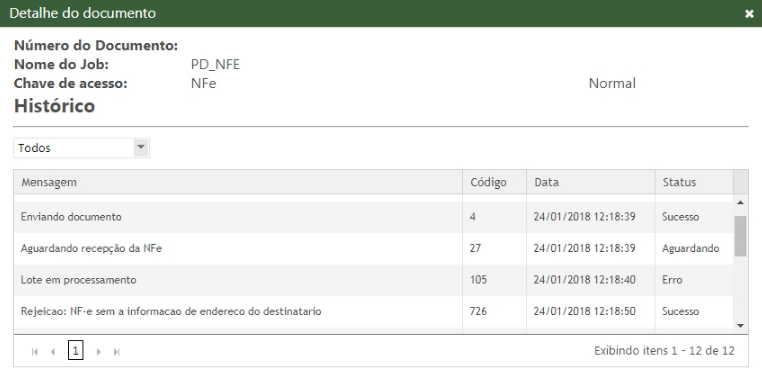Close the Detalhe do documento dialog
Viewport: 762px width, 368px height.
click(x=749, y=14)
